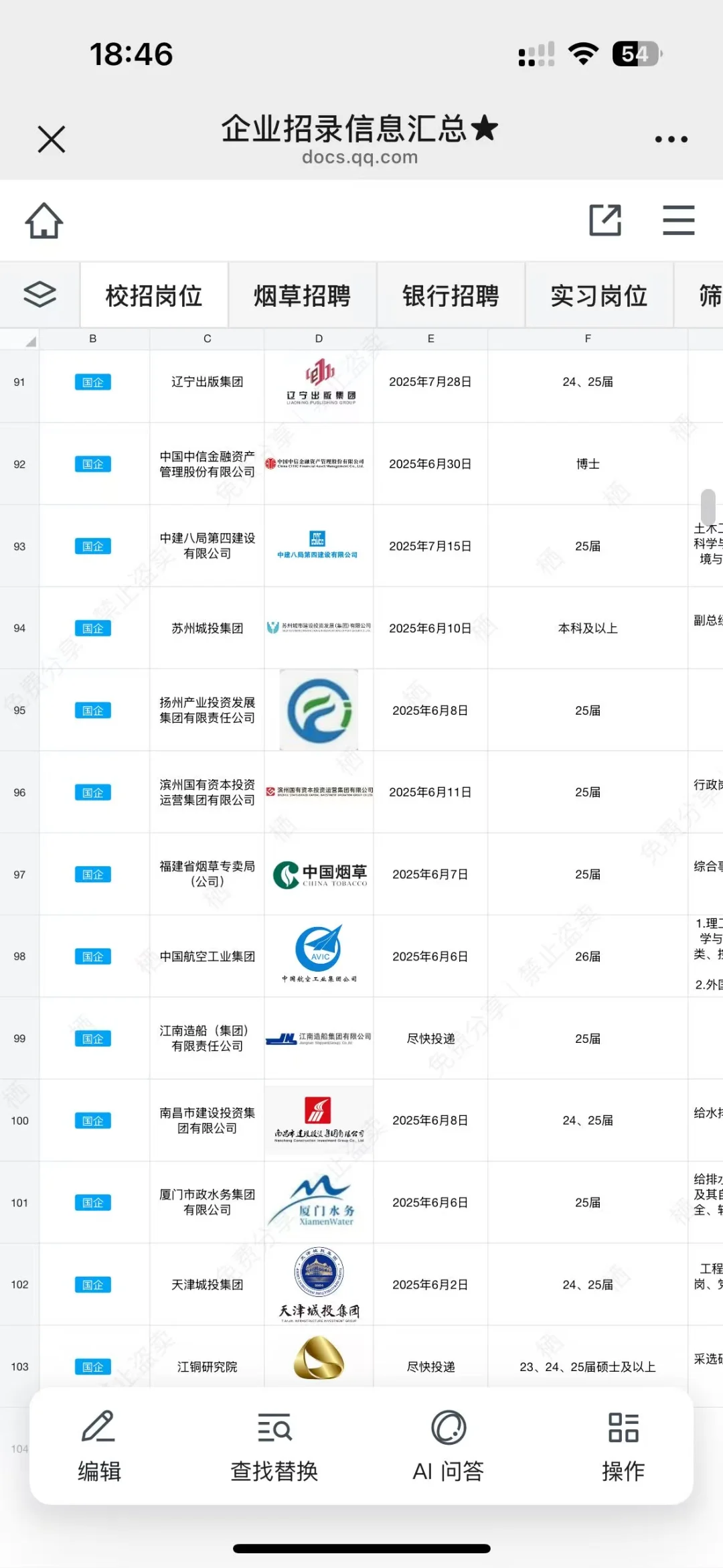The width and height of the screenshot is (723, 1568).
Task: Tap the 中建八局第四建设 logo image
Action: coord(317,544)
